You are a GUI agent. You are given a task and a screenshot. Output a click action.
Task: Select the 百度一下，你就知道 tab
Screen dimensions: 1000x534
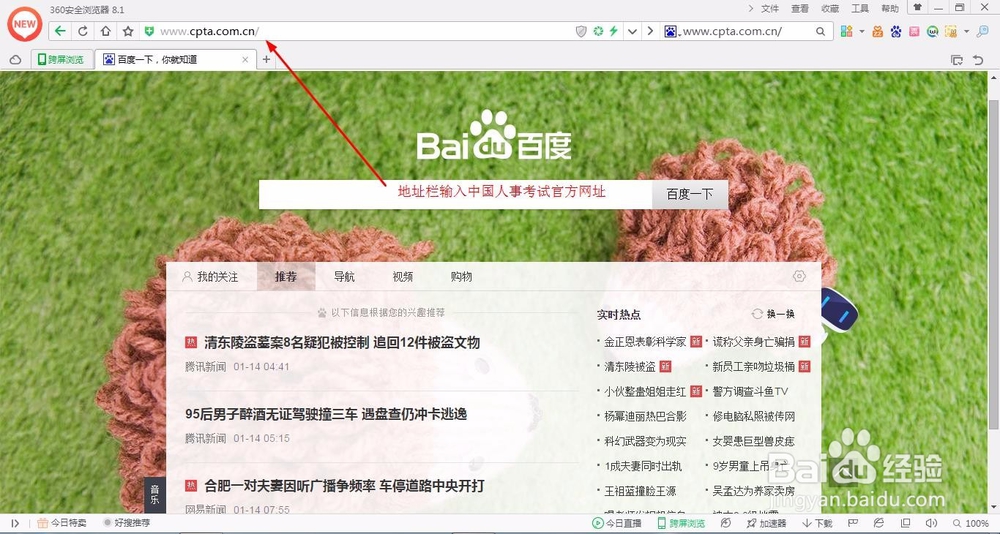click(x=175, y=59)
